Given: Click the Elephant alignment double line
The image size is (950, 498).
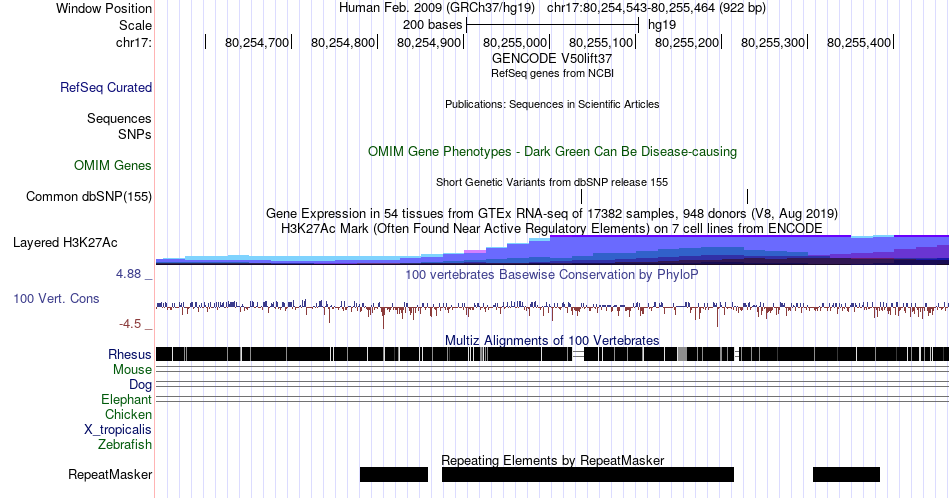Looking at the screenshot, I should [553, 399].
